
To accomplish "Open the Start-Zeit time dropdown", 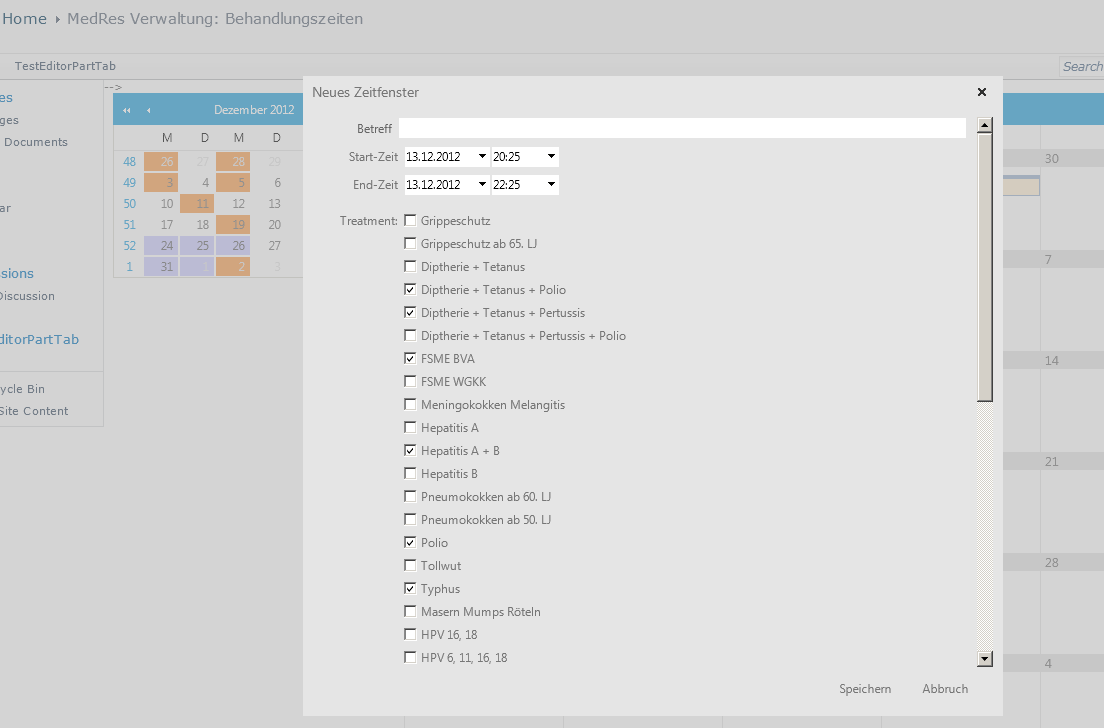I will pyautogui.click(x=551, y=157).
